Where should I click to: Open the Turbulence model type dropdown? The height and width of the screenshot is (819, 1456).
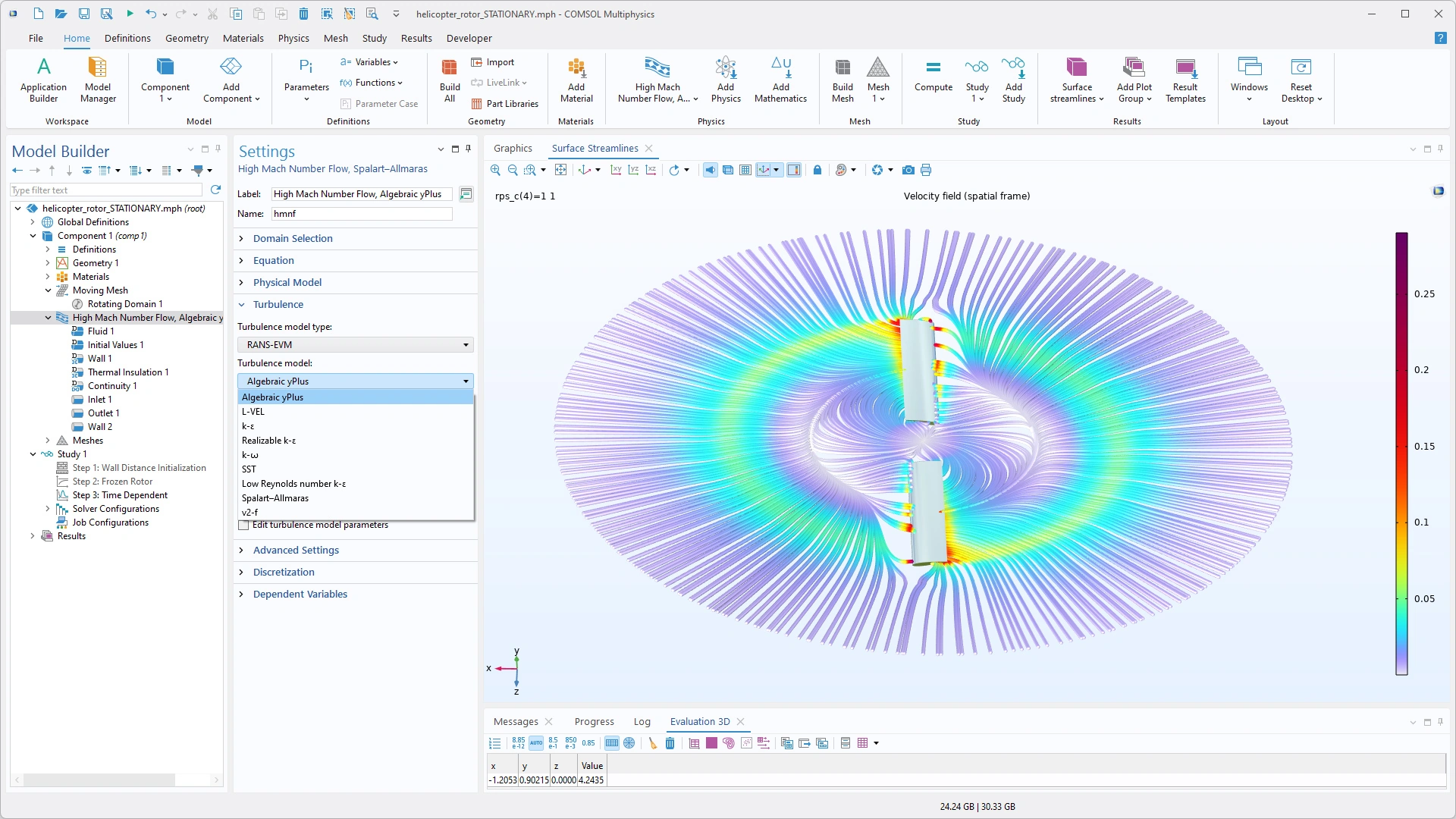tap(356, 345)
